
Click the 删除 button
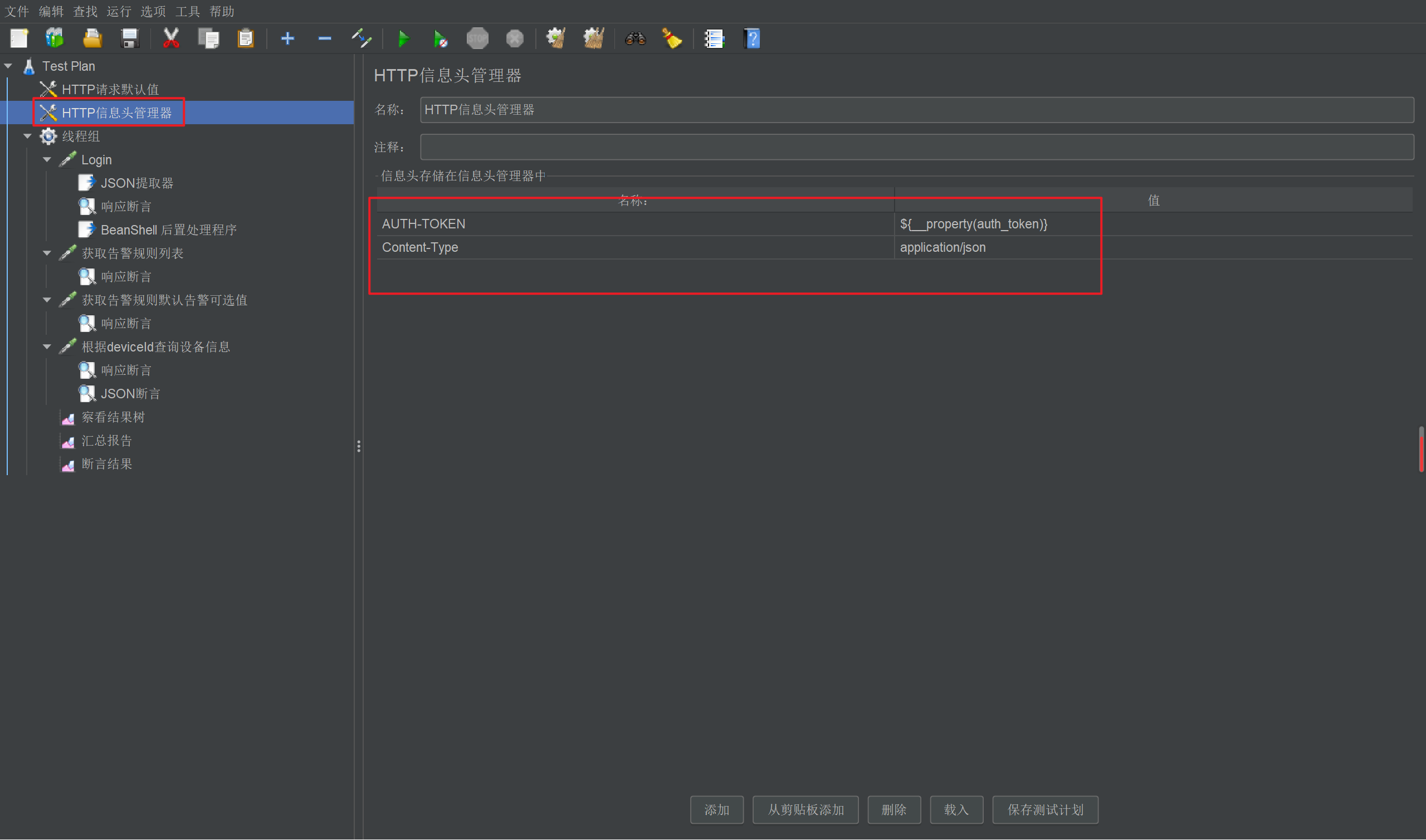pyautogui.click(x=894, y=810)
